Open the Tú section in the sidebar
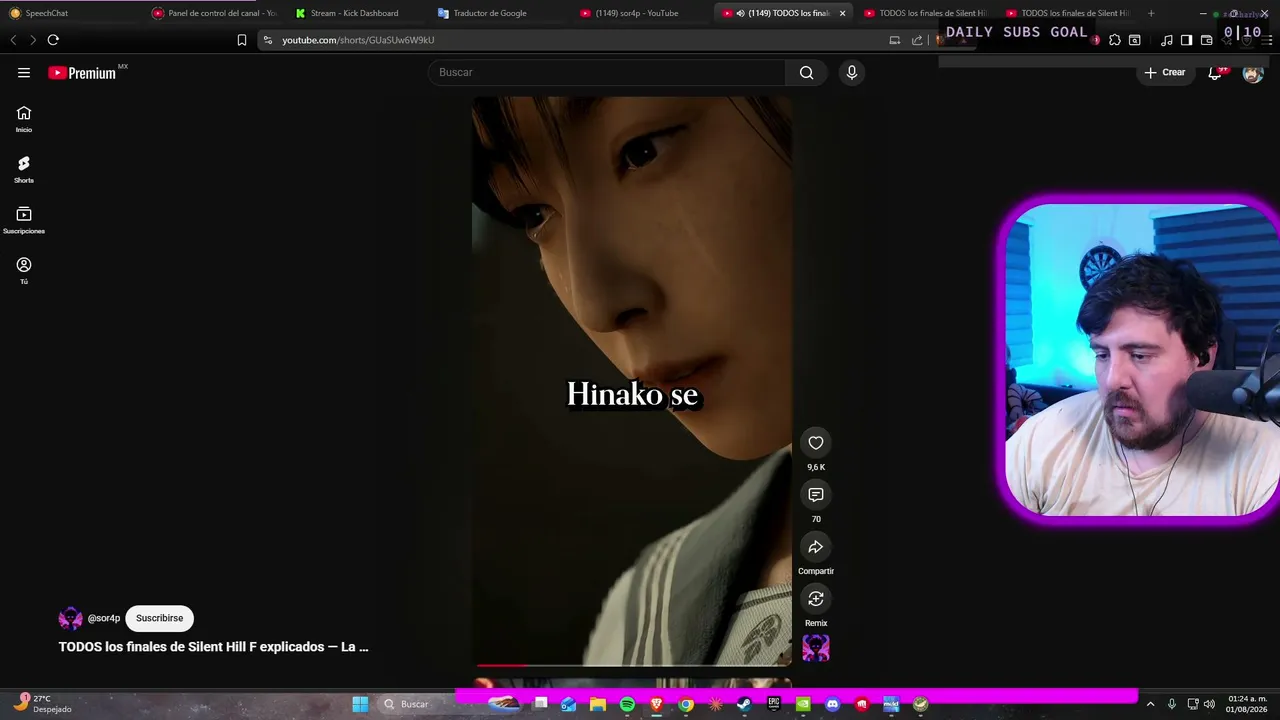This screenshot has height=720, width=1280. (x=24, y=270)
